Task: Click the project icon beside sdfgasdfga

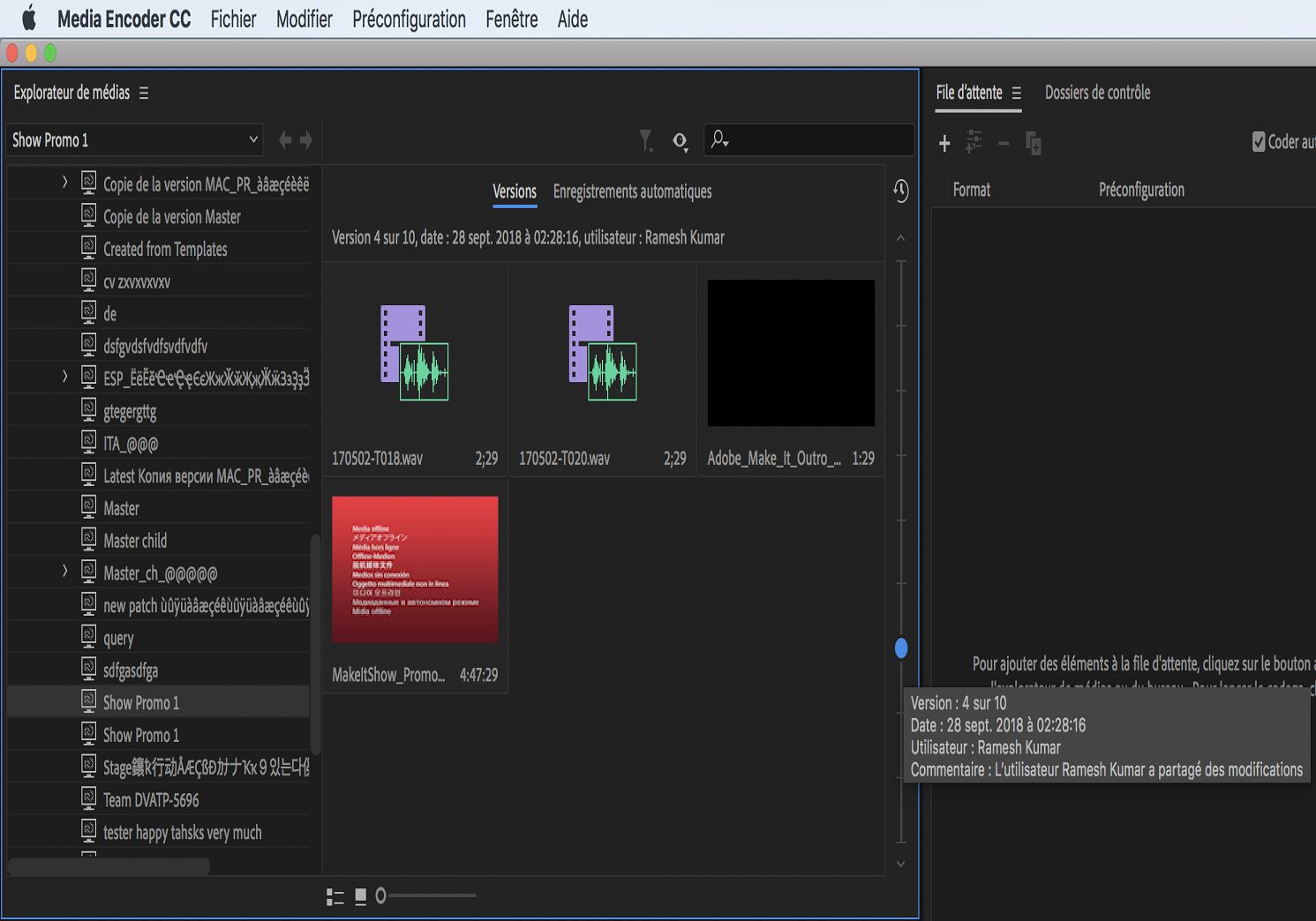Action: (x=89, y=669)
